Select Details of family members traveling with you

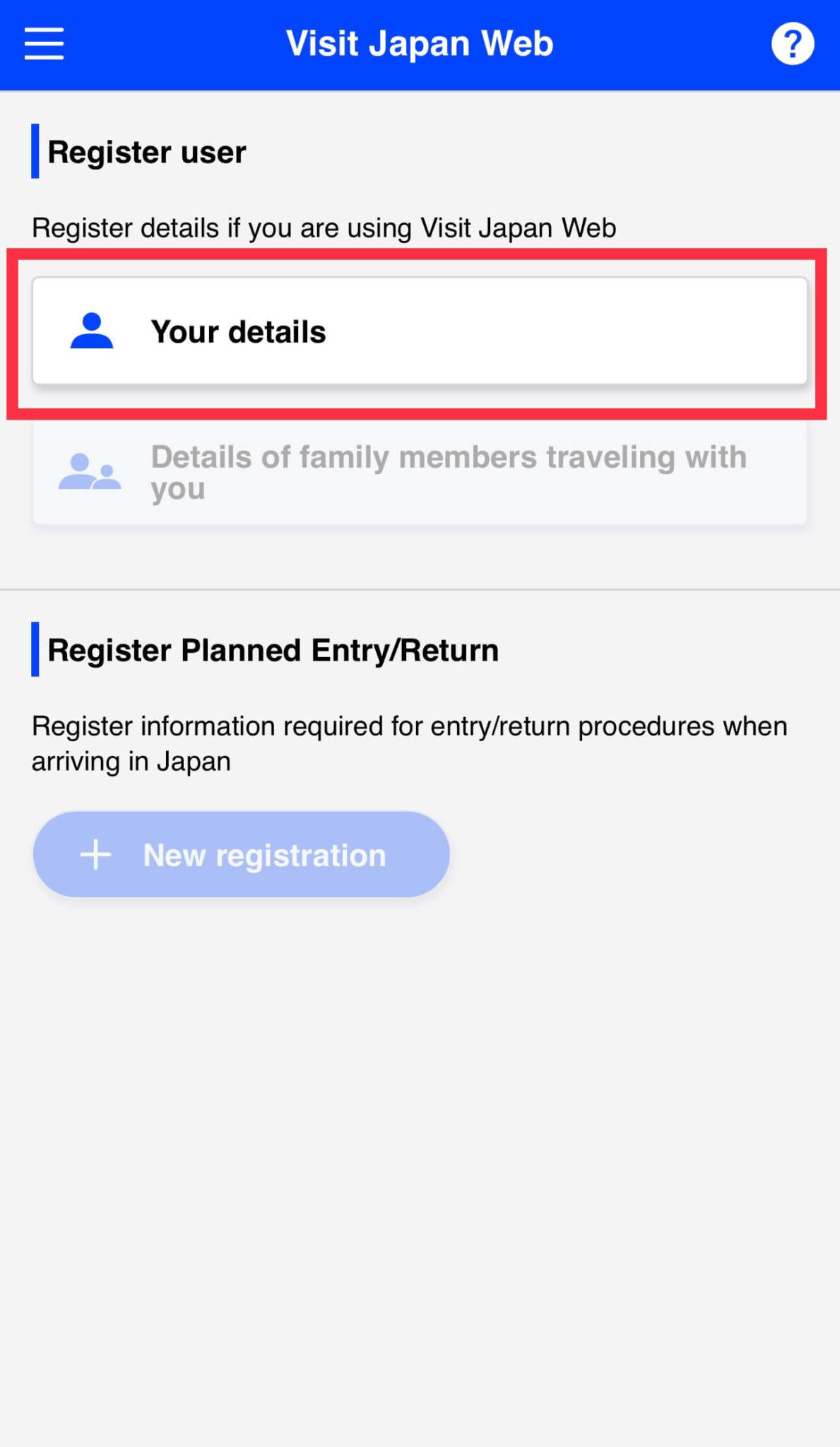click(x=420, y=472)
